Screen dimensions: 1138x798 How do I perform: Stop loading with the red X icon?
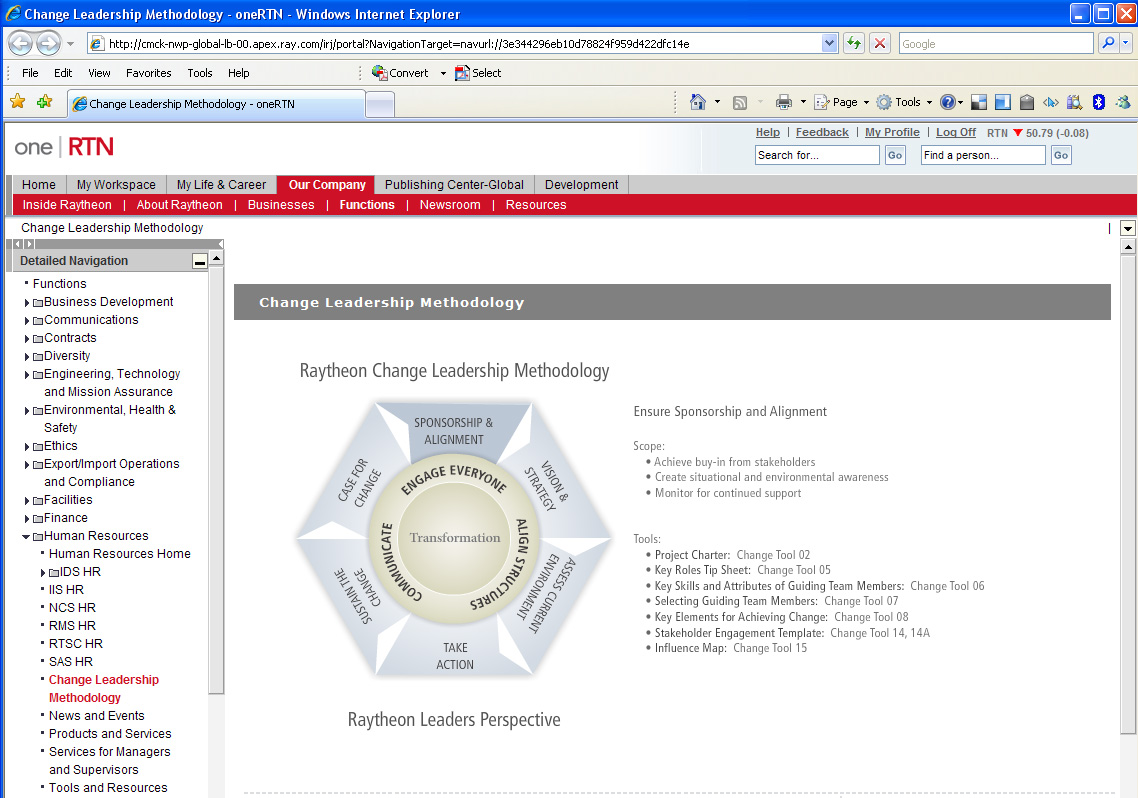point(880,44)
